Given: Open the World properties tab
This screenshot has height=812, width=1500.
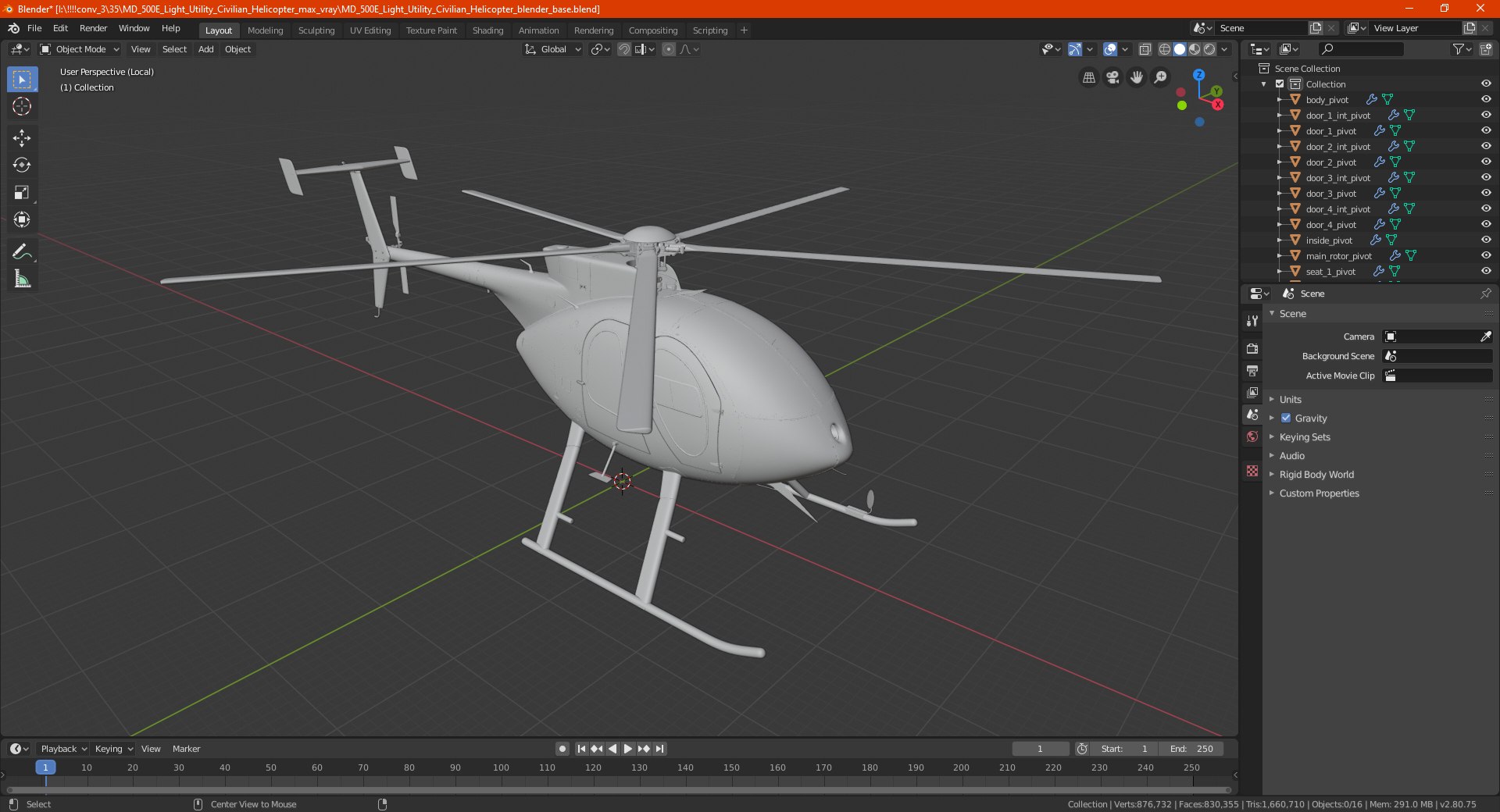Looking at the screenshot, I should [x=1252, y=436].
